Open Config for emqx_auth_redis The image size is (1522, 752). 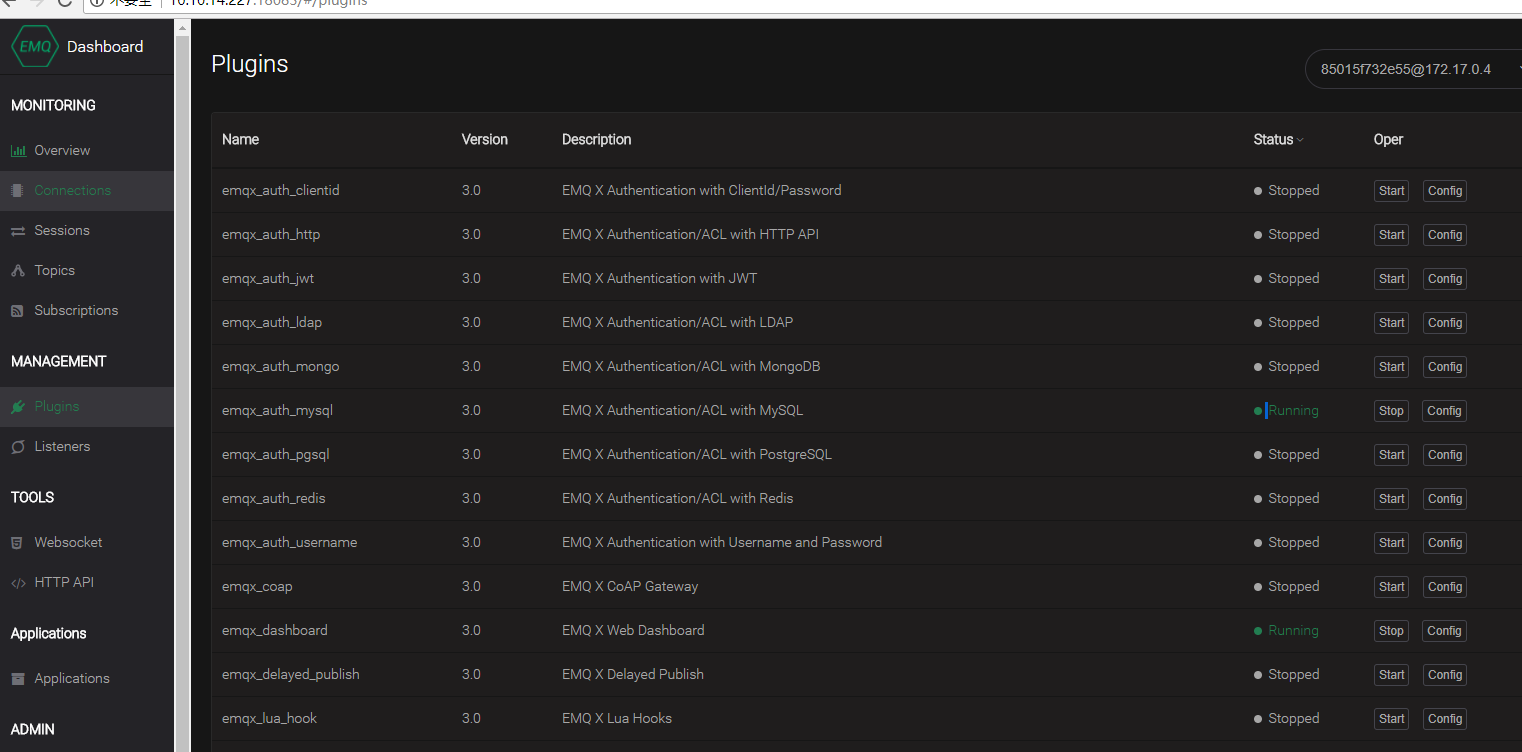click(x=1445, y=499)
